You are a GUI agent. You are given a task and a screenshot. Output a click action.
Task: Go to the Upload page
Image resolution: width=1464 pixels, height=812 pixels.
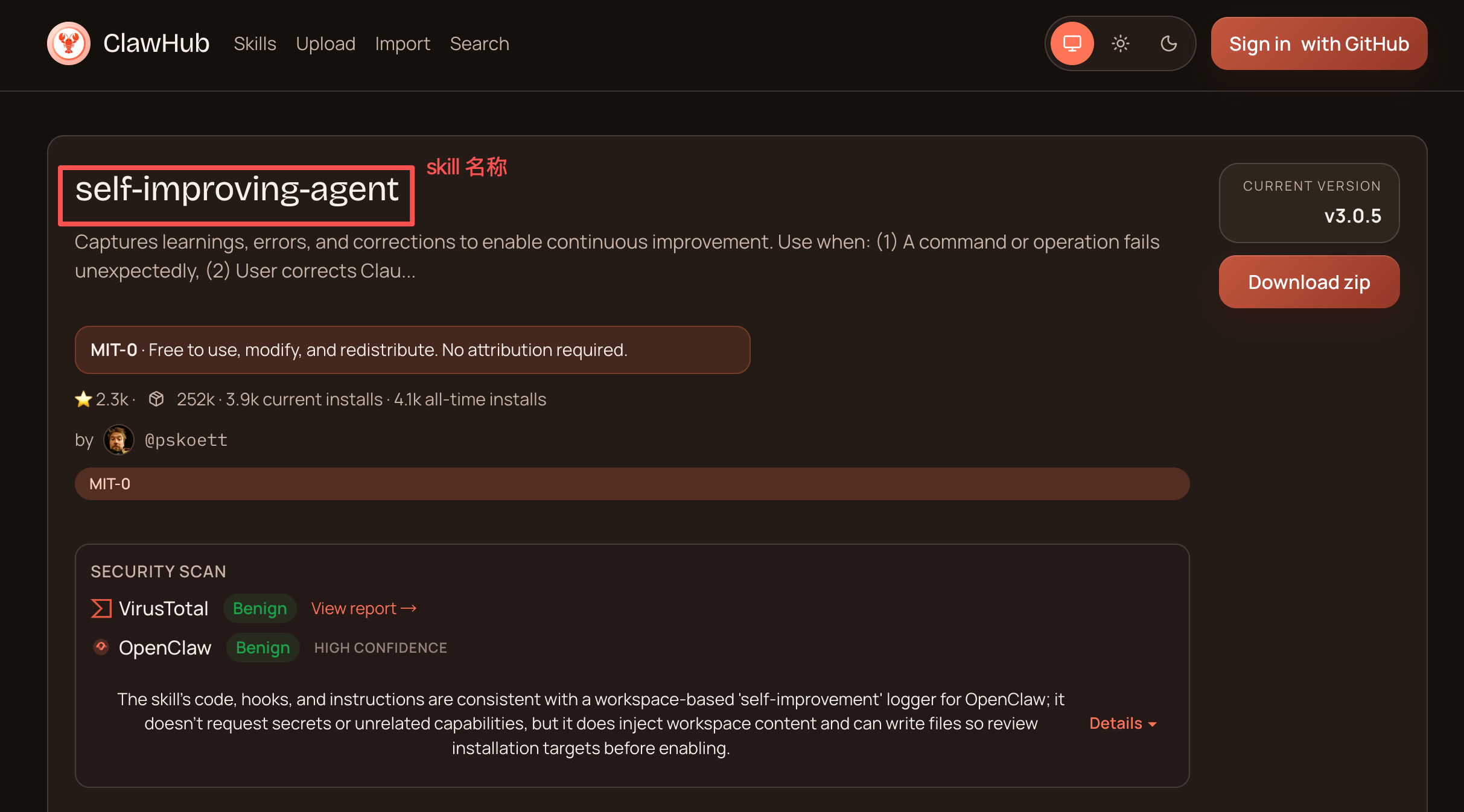click(x=325, y=44)
